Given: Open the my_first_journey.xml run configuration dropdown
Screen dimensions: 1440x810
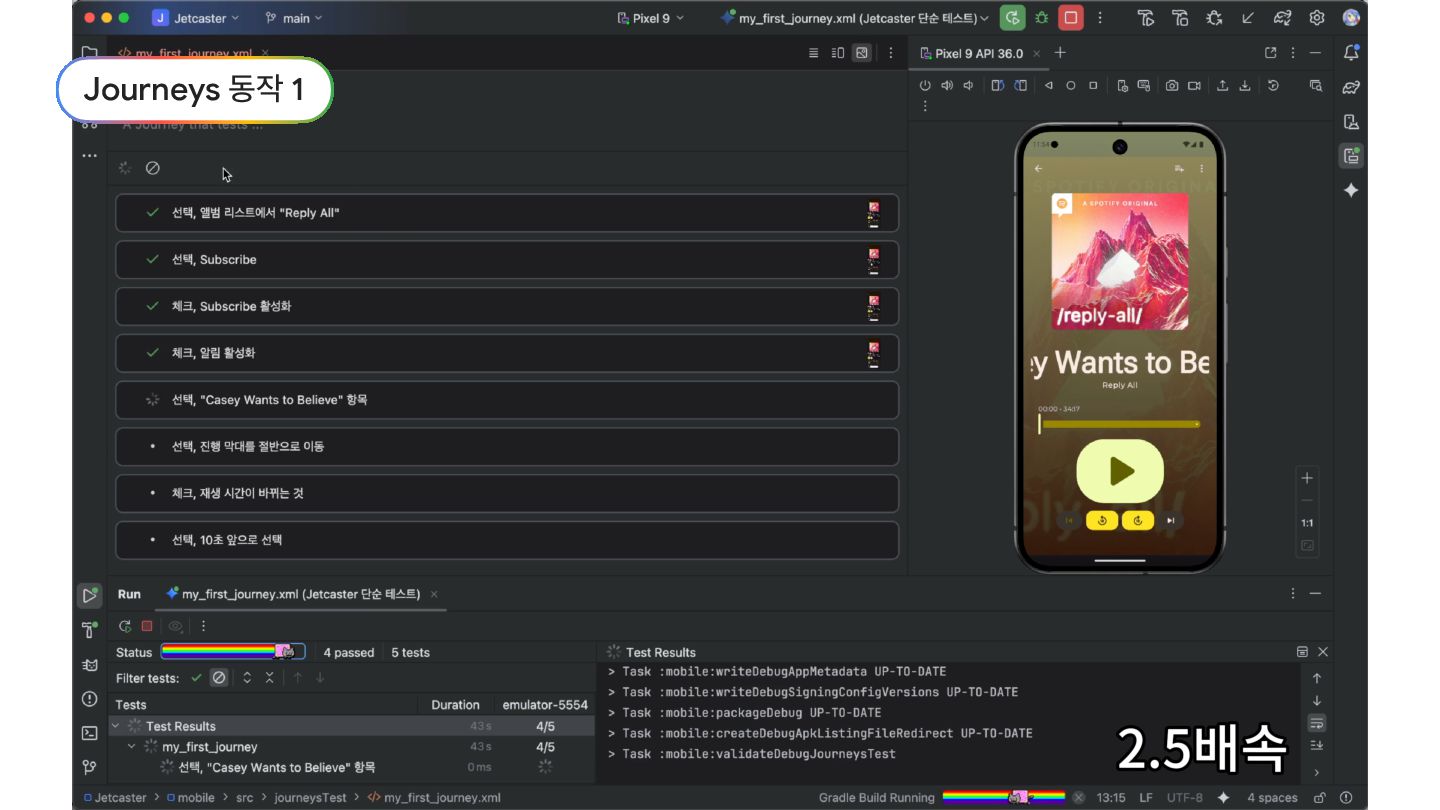Looking at the screenshot, I should [x=854, y=18].
